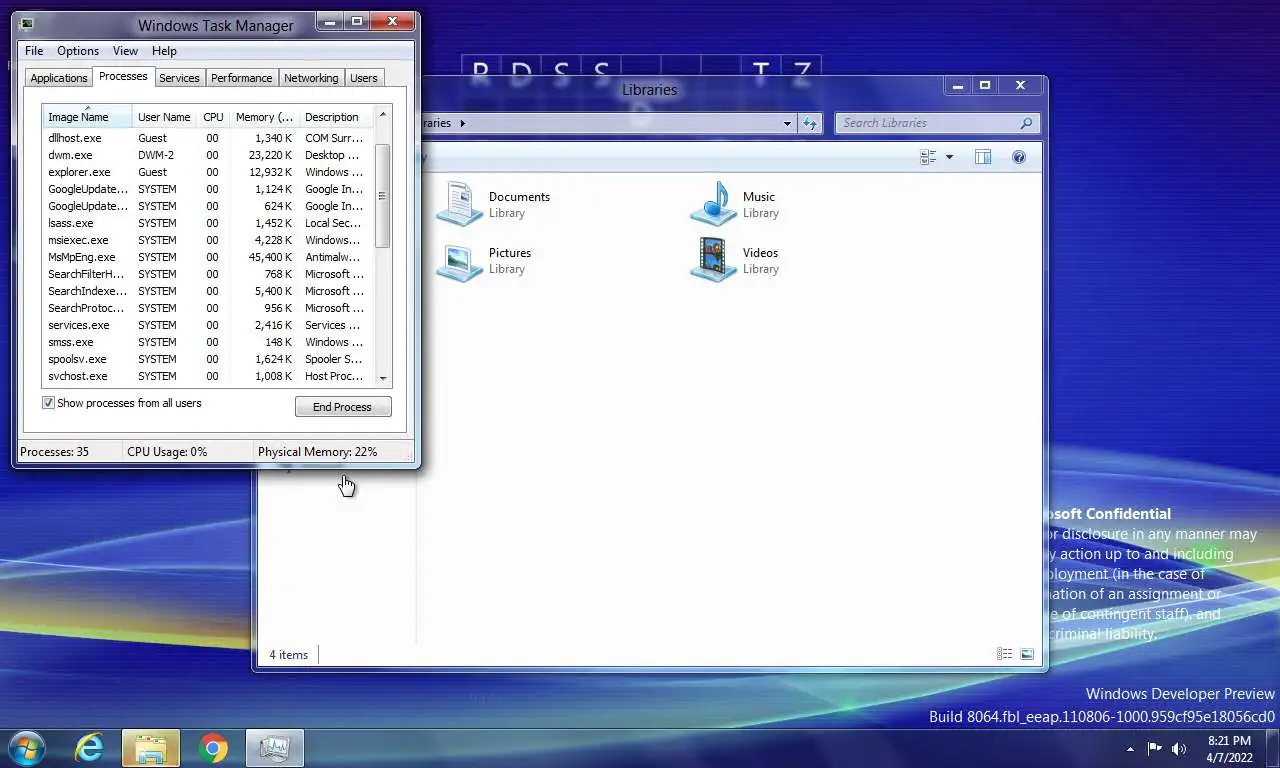Select the SearchIndexe... process row
This screenshot has height=768, width=1280.
208,291
